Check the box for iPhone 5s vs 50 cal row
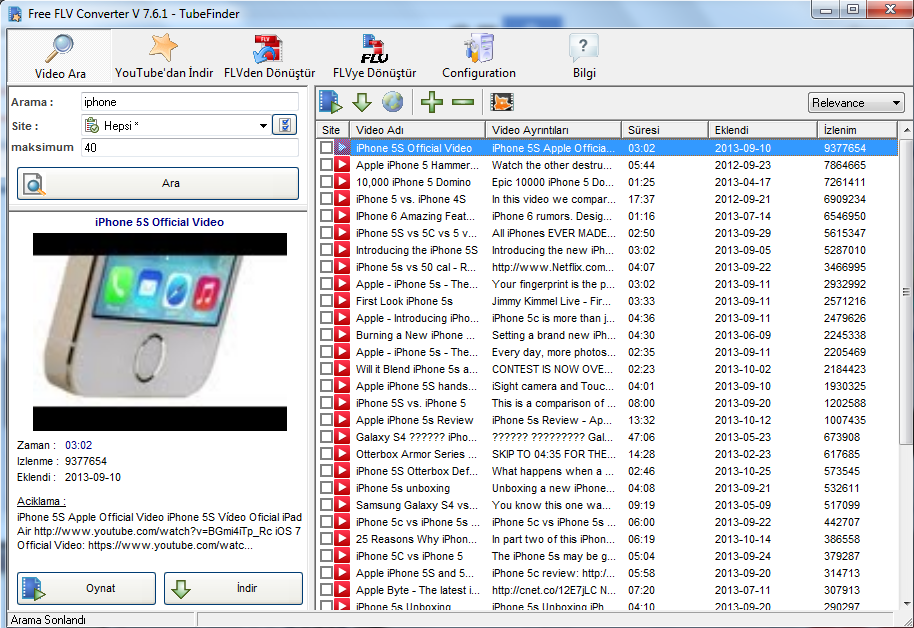The height and width of the screenshot is (628, 914). coord(326,266)
